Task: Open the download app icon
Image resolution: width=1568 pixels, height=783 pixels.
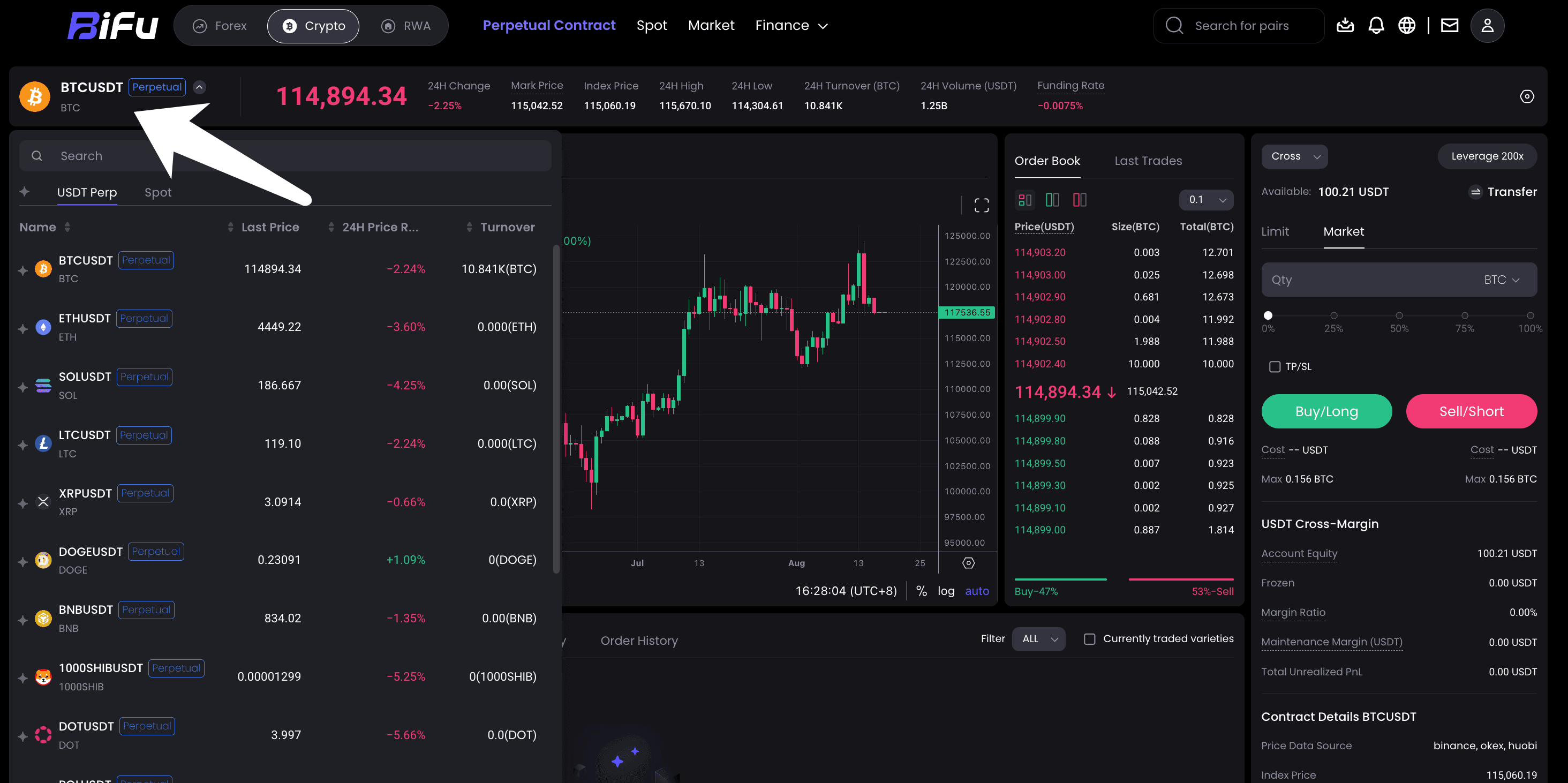Action: click(x=1345, y=26)
